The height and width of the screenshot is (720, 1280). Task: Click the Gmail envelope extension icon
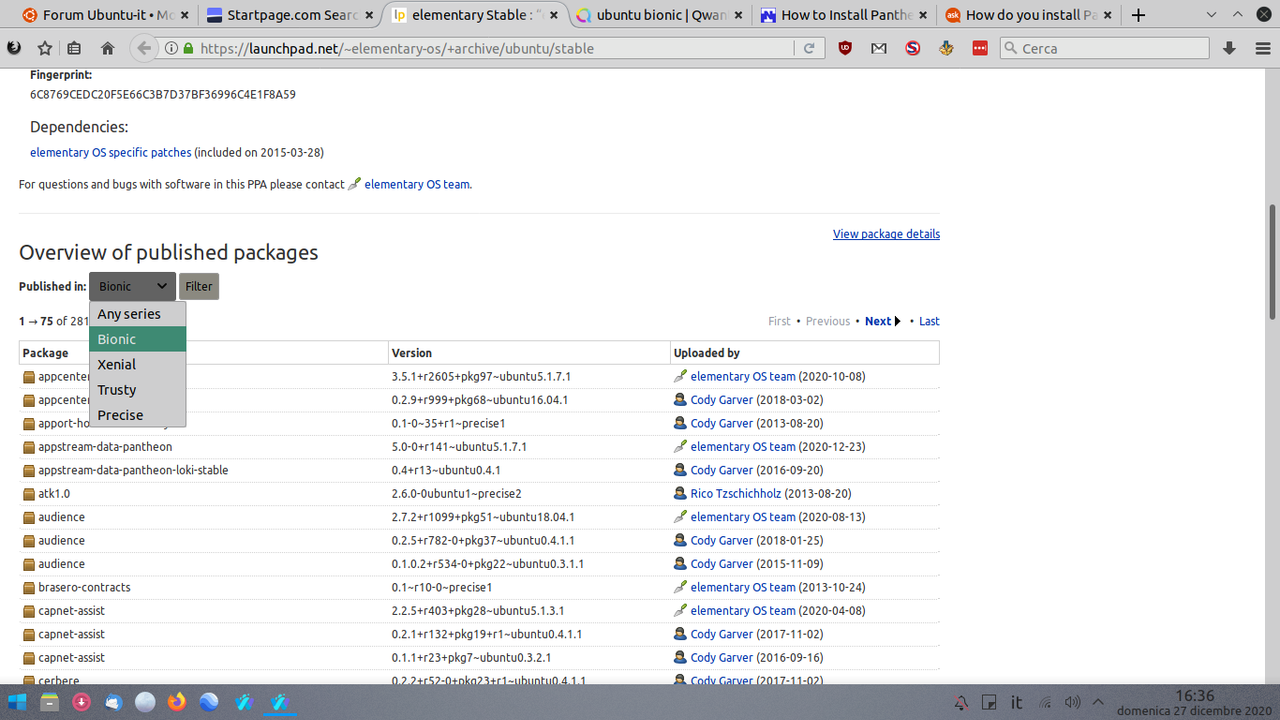(879, 48)
